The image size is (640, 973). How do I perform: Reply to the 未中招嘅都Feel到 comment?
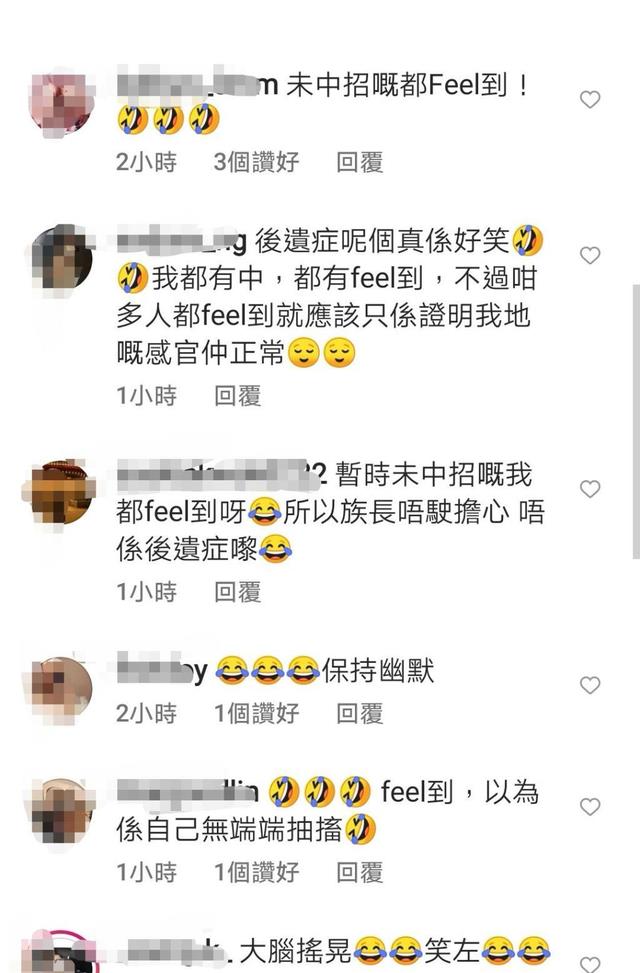[359, 163]
